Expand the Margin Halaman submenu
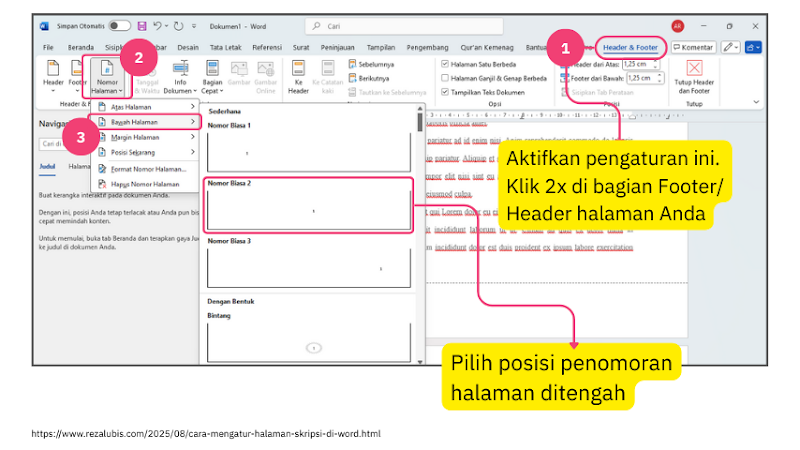This screenshot has height=450, width=800. click(x=145, y=137)
